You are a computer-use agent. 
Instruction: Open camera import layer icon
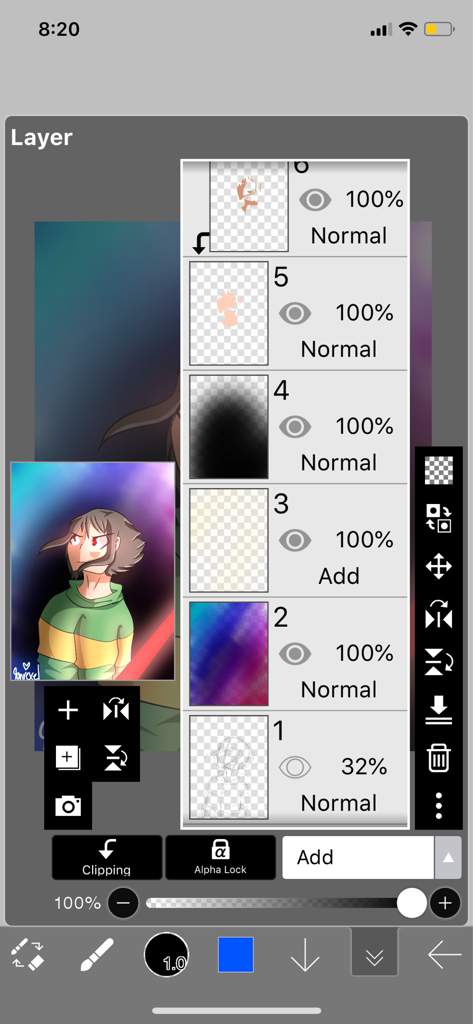click(68, 807)
